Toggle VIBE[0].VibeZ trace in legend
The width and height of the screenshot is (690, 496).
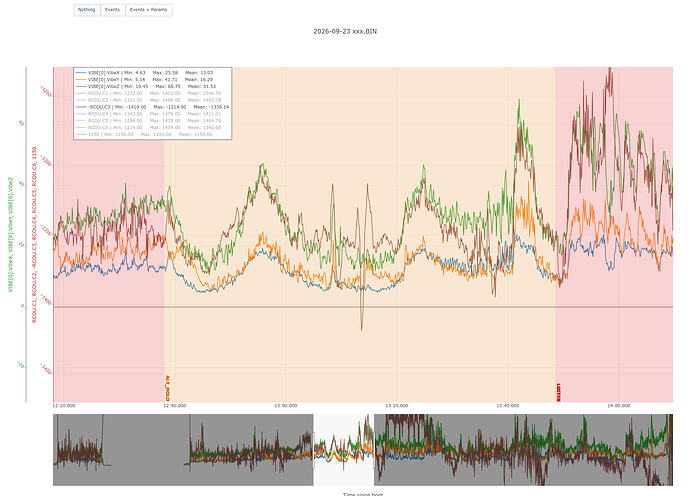coord(146,86)
